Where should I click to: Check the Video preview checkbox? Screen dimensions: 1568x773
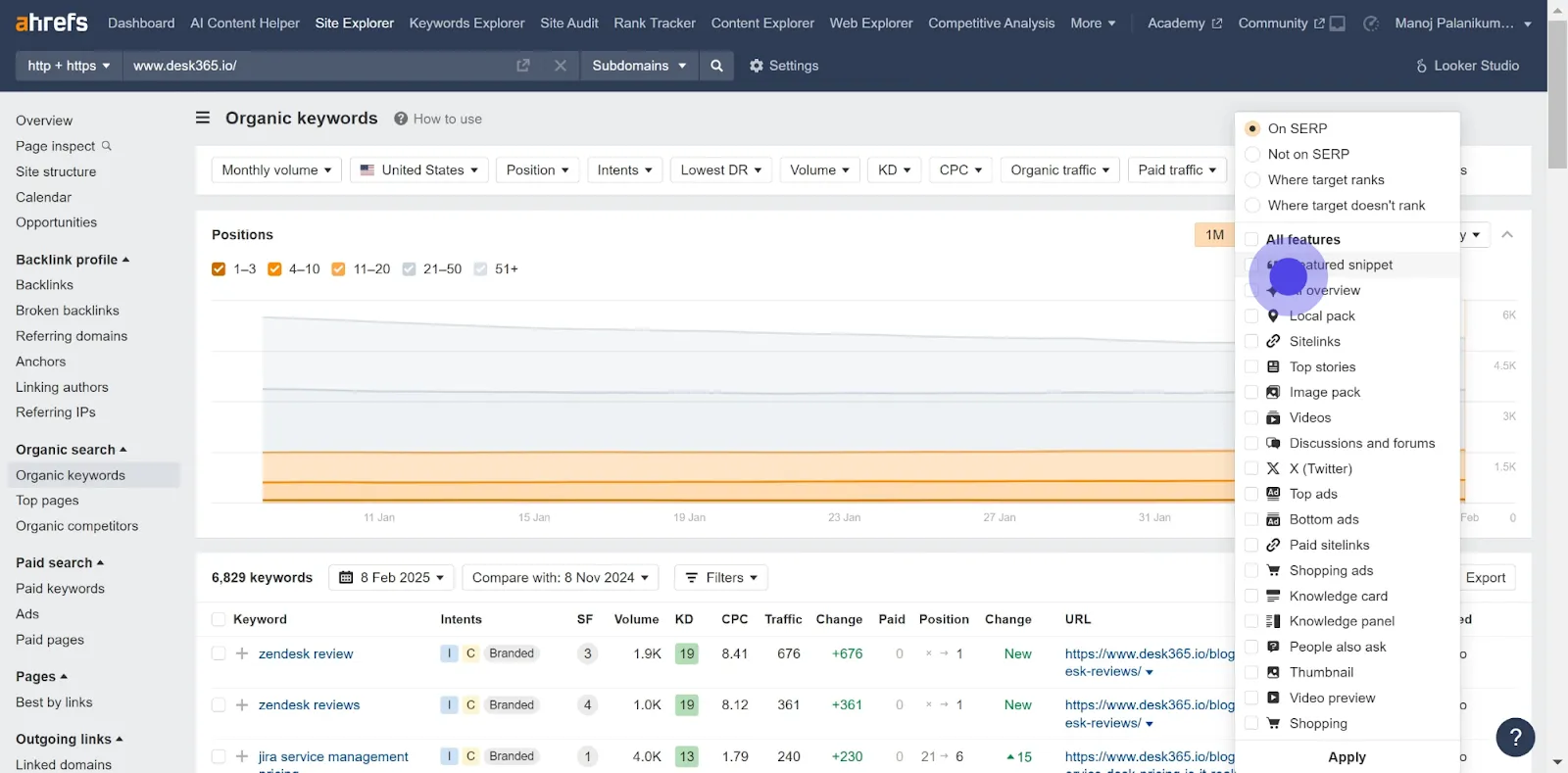tap(1251, 698)
